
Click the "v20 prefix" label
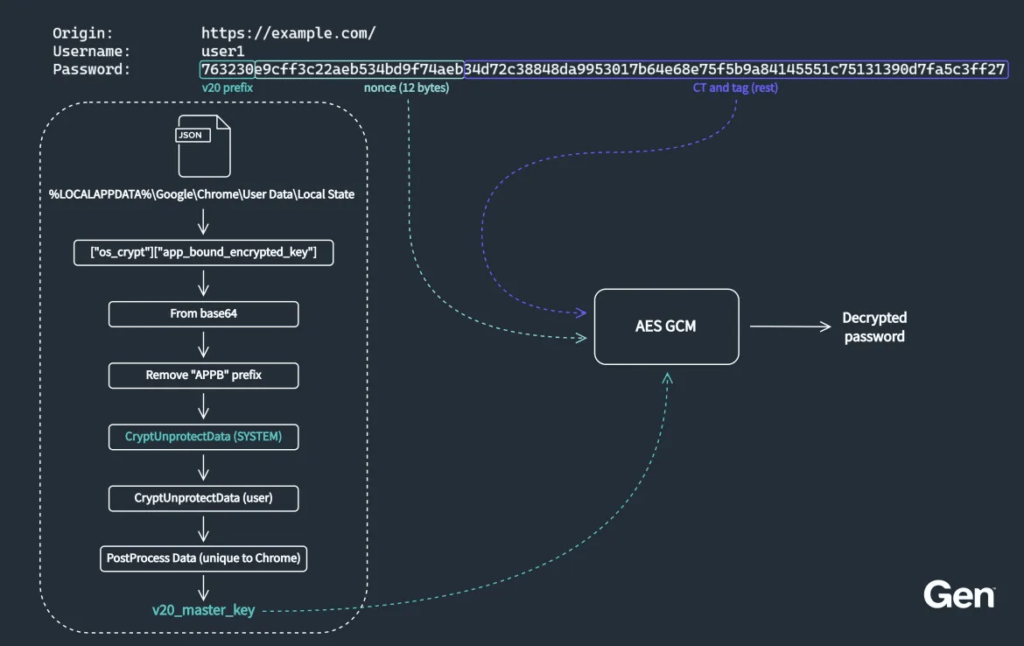227,88
